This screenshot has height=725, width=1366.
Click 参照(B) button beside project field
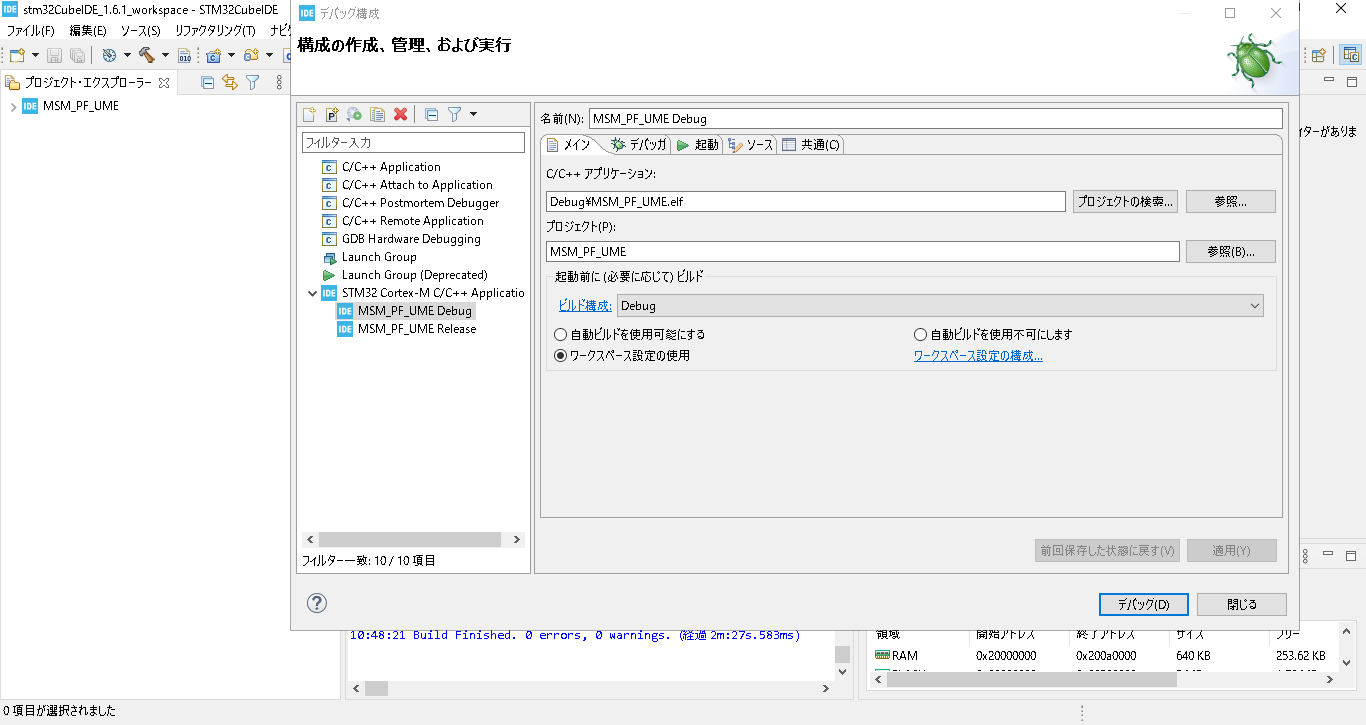[x=1231, y=251]
